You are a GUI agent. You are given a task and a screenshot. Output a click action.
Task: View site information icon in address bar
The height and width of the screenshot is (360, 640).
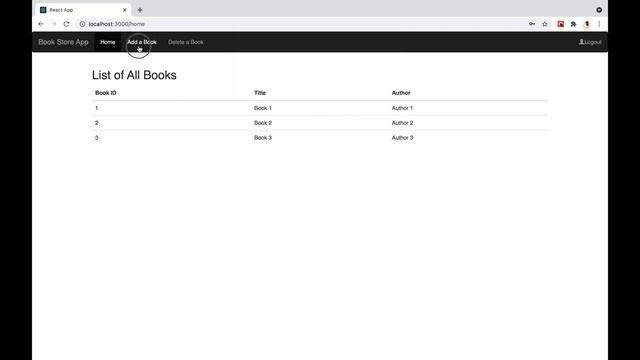point(82,24)
